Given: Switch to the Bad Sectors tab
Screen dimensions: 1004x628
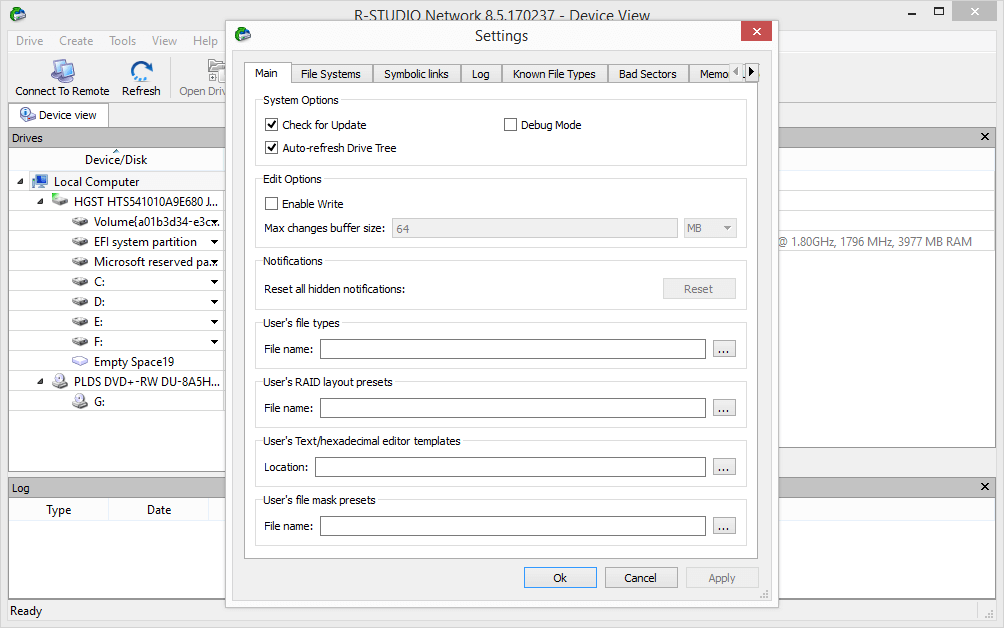Looking at the screenshot, I should 647,74.
